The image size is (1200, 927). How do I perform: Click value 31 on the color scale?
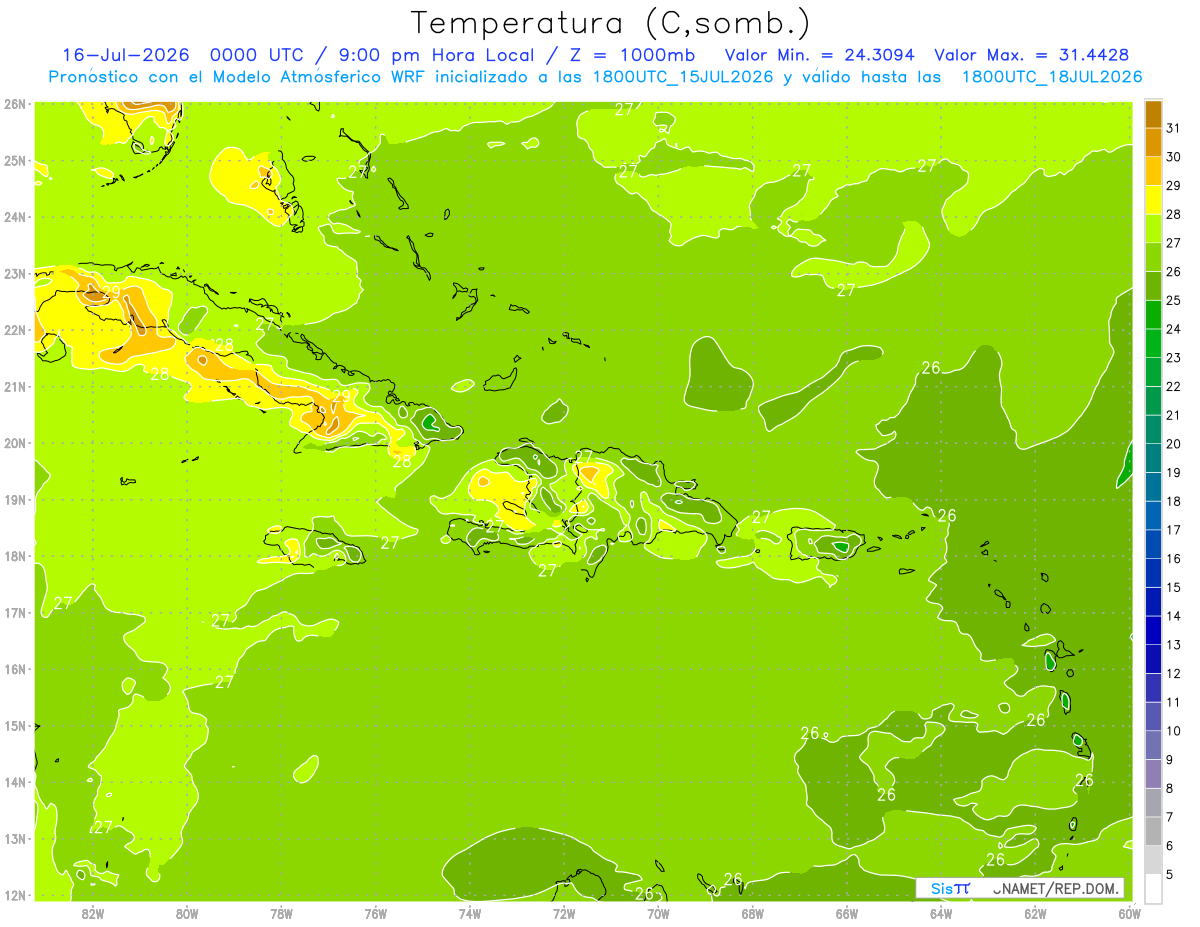click(1174, 128)
